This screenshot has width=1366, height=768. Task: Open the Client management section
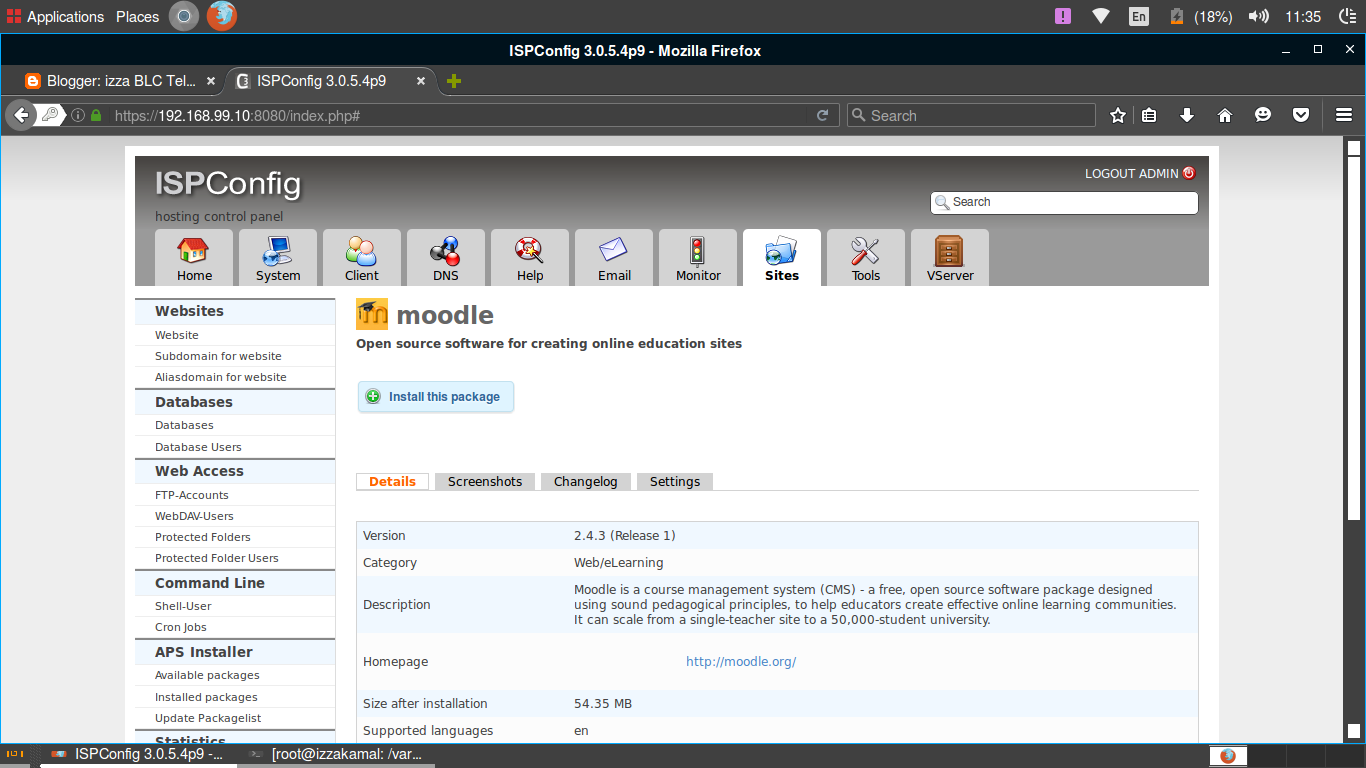coord(361,257)
